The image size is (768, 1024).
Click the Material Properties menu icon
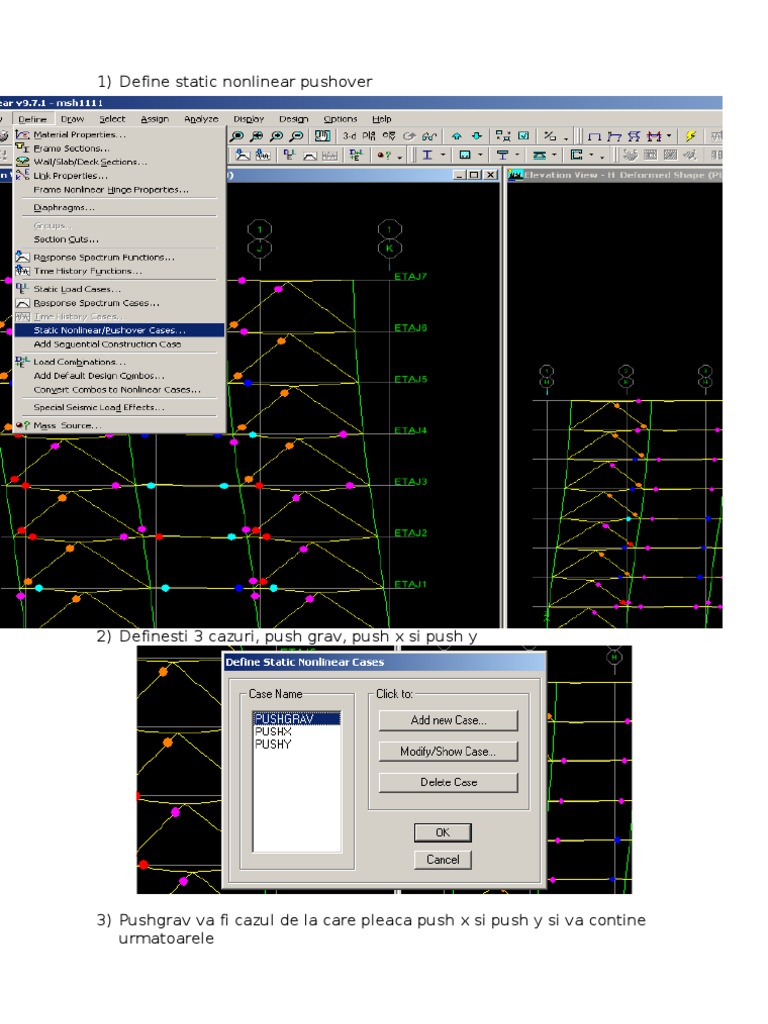tap(23, 134)
